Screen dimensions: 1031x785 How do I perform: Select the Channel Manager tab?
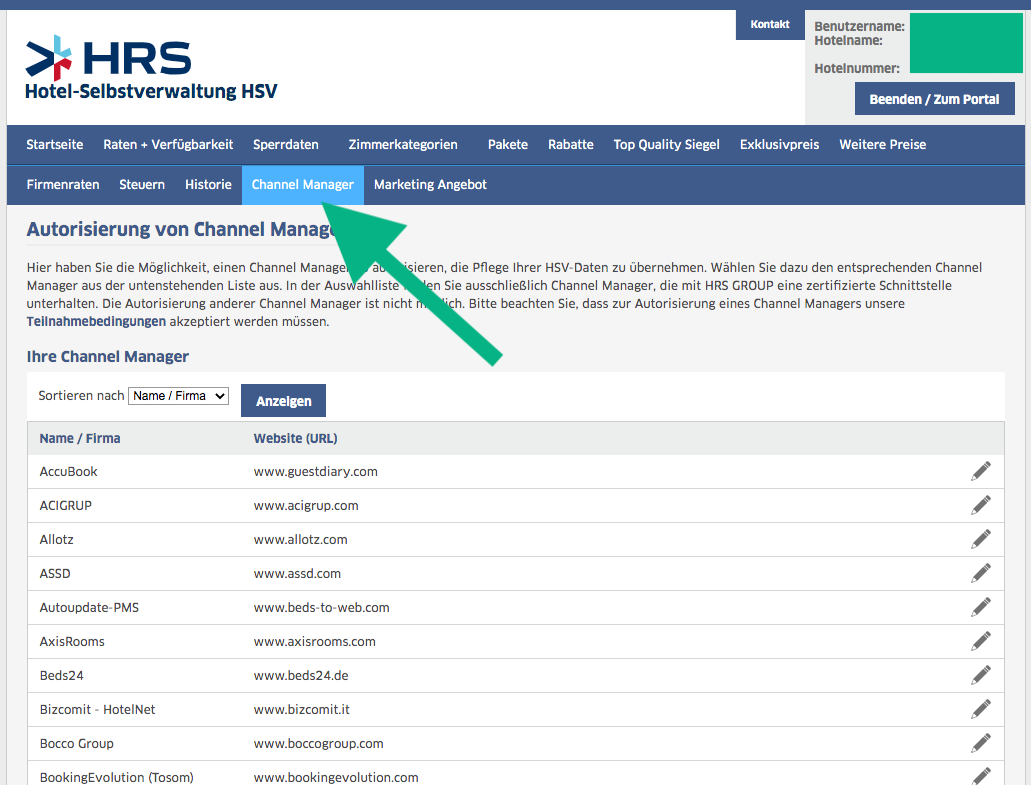pos(302,185)
